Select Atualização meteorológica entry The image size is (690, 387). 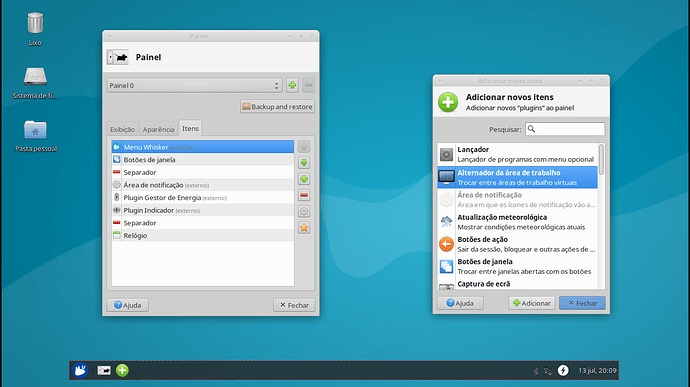[x=518, y=221]
